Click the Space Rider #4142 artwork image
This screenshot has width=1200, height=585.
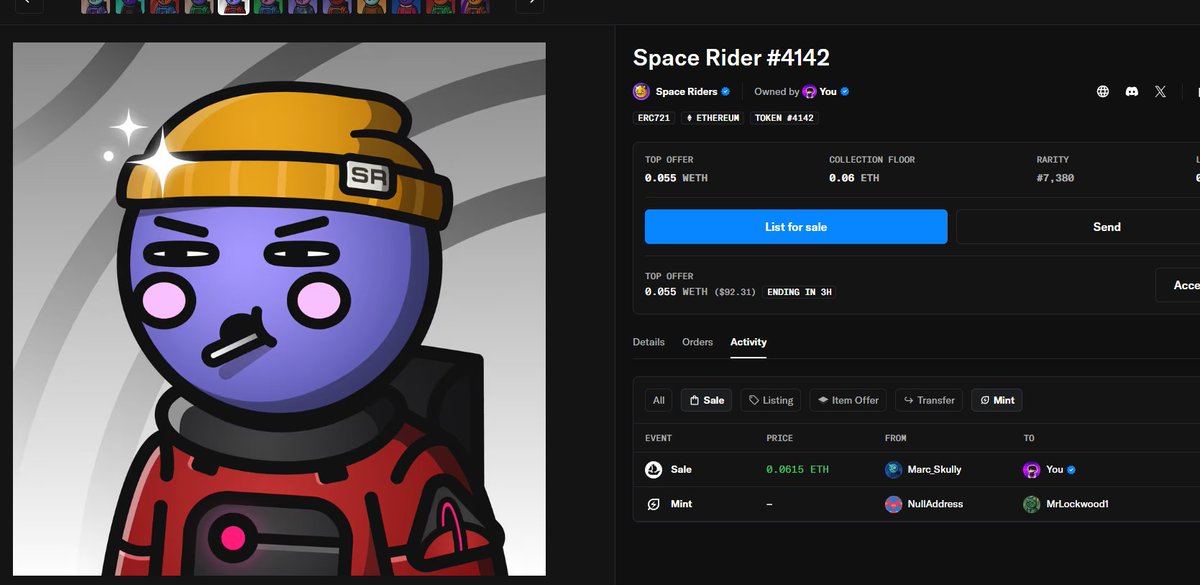(x=279, y=309)
